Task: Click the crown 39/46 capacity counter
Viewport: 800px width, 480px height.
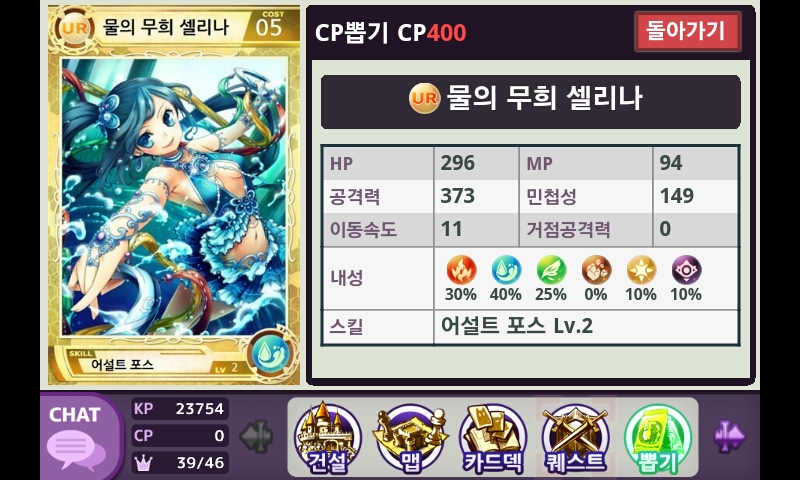Action: (x=180, y=463)
